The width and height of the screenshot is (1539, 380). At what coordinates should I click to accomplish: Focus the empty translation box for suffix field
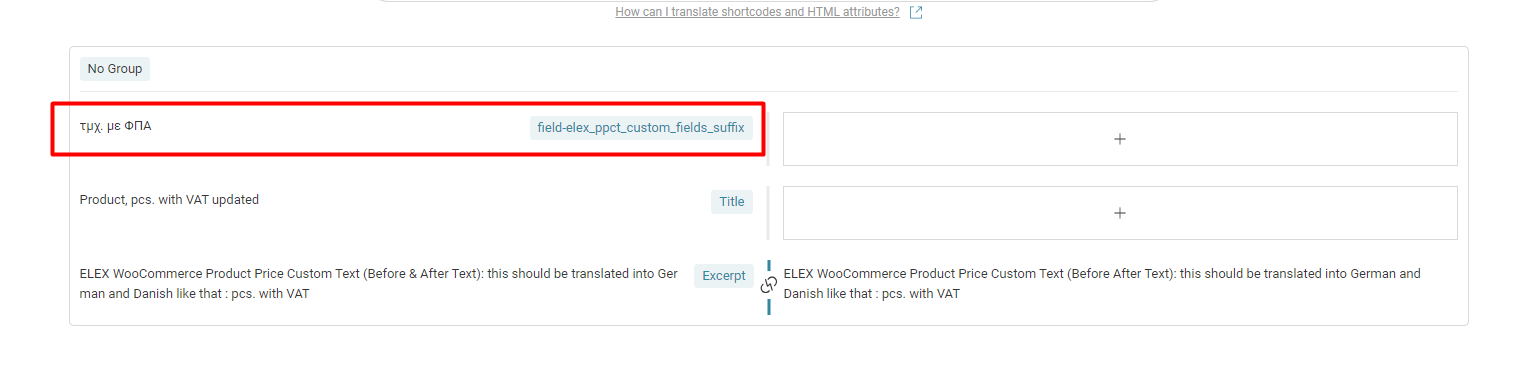1120,139
